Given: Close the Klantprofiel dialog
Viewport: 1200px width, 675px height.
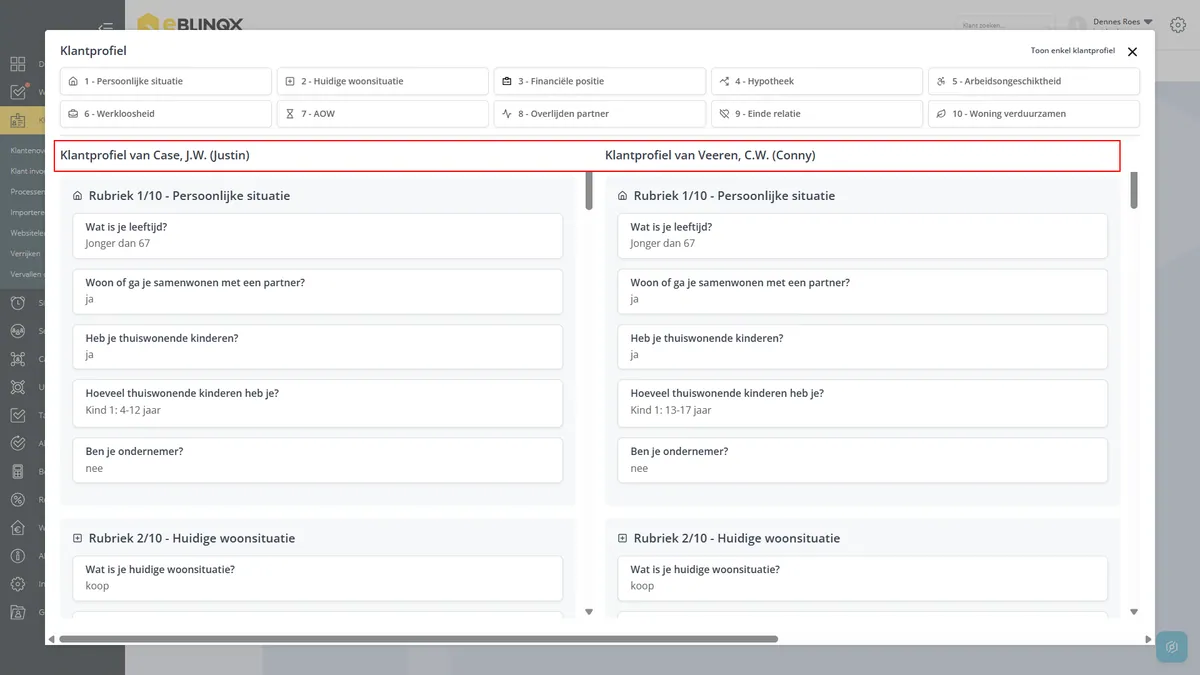Looking at the screenshot, I should click(1132, 52).
